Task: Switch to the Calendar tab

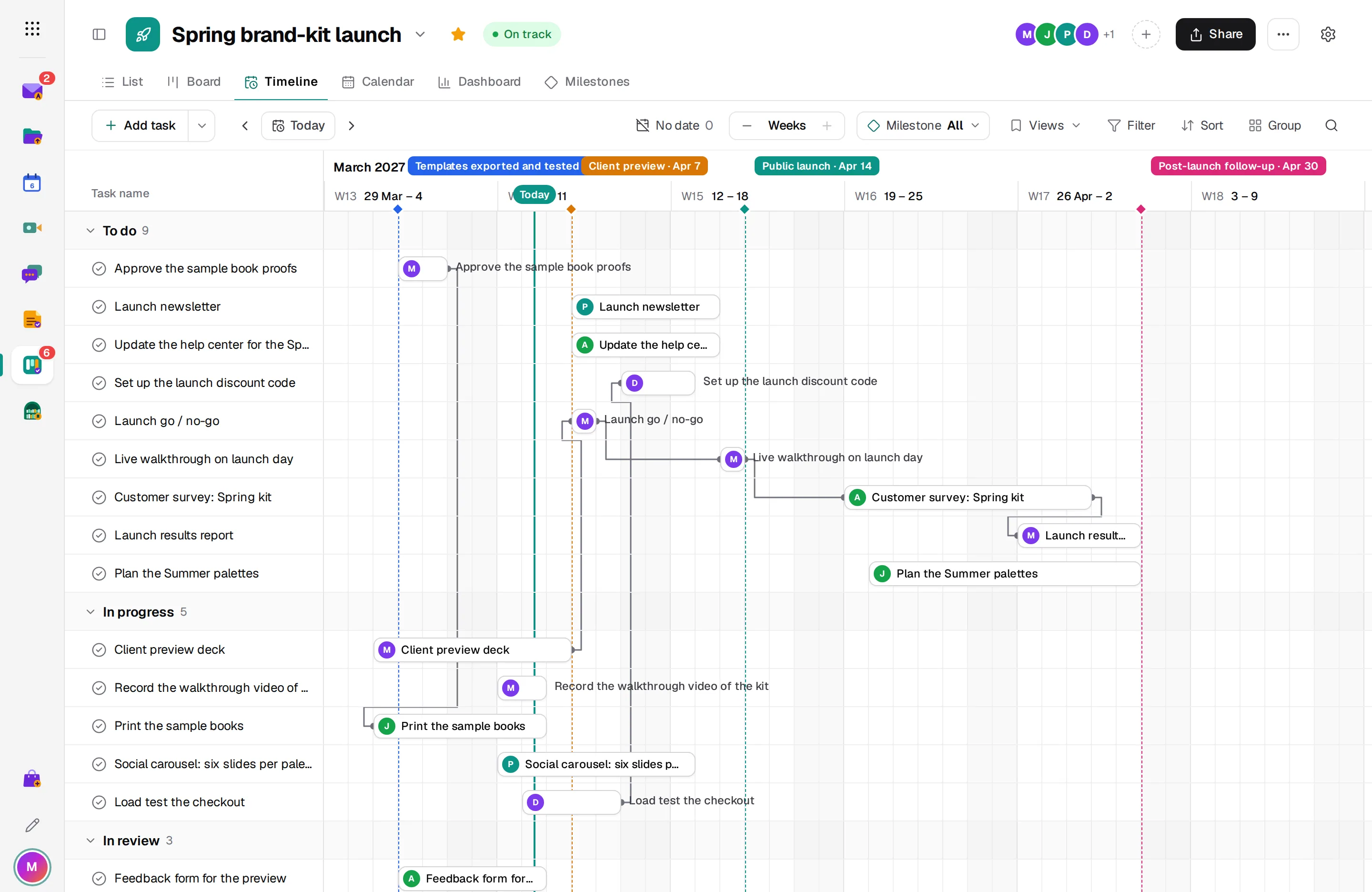Action: 378,81
